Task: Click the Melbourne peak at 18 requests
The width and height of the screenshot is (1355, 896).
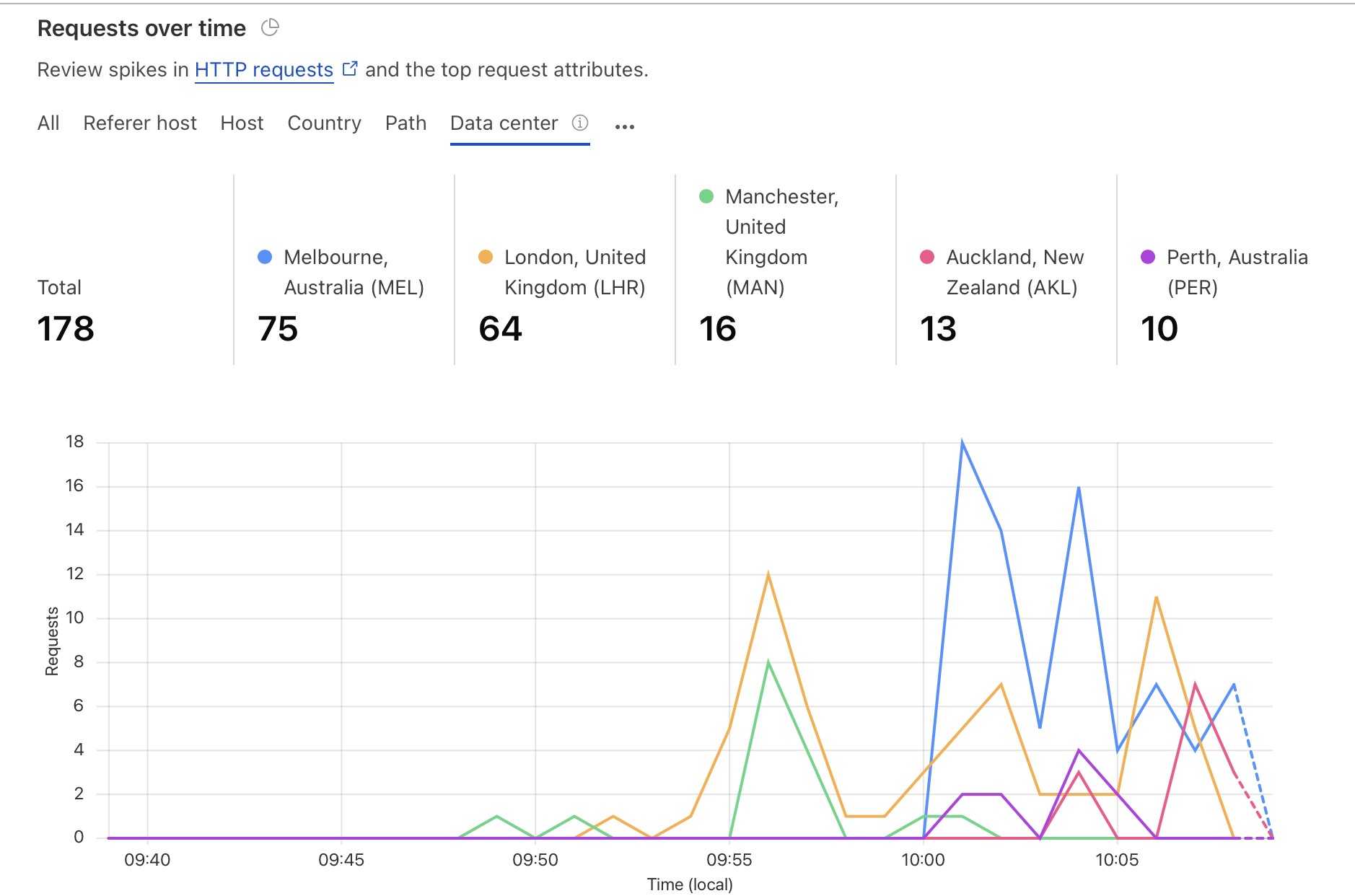Action: pos(962,442)
